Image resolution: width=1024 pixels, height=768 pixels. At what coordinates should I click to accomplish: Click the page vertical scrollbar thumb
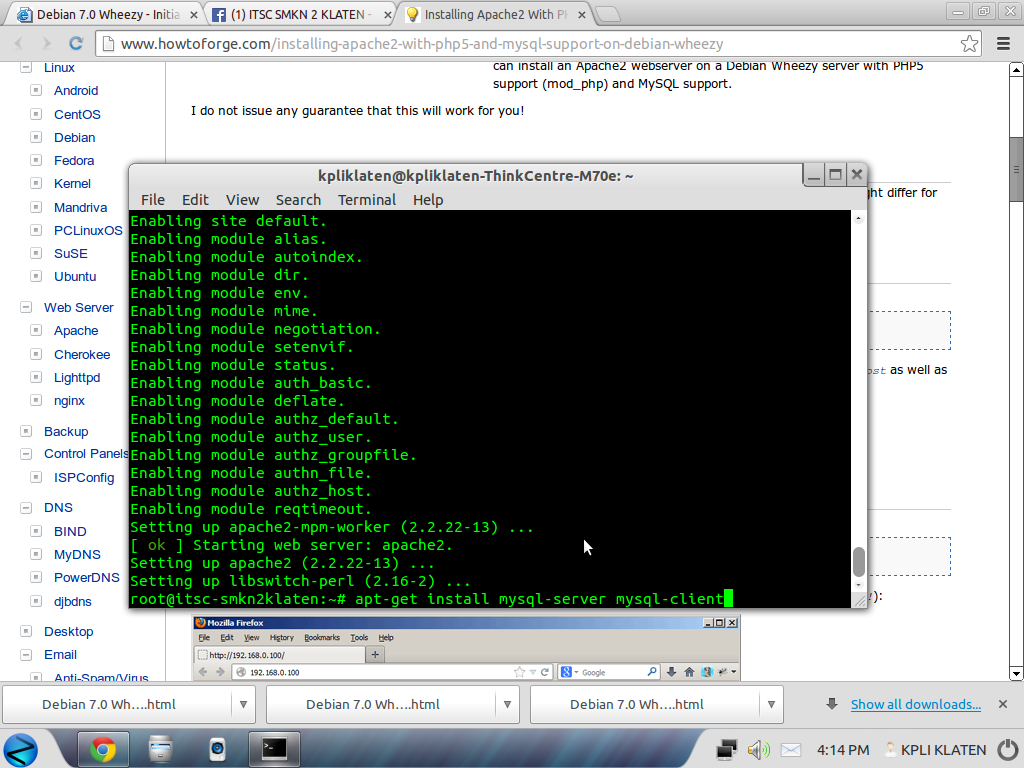[x=1016, y=170]
